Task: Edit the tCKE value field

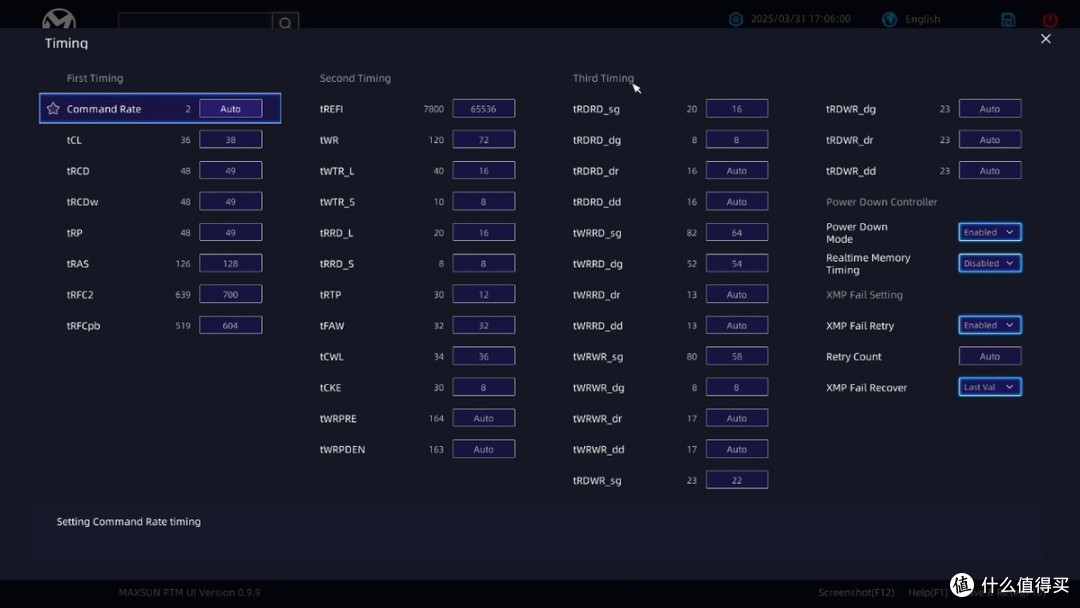Action: tap(484, 388)
